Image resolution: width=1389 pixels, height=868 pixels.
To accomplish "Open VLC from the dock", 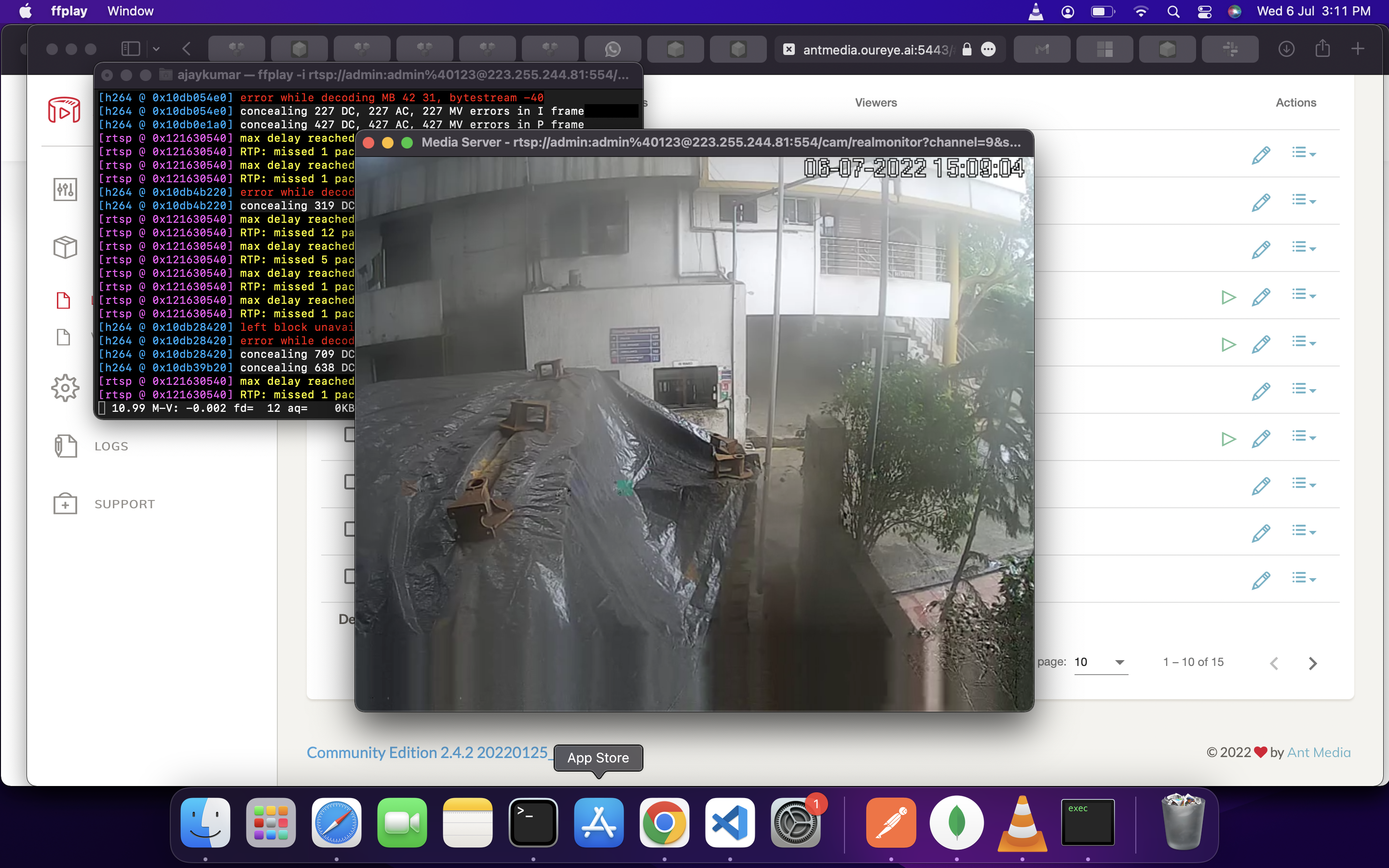I will tap(1021, 822).
